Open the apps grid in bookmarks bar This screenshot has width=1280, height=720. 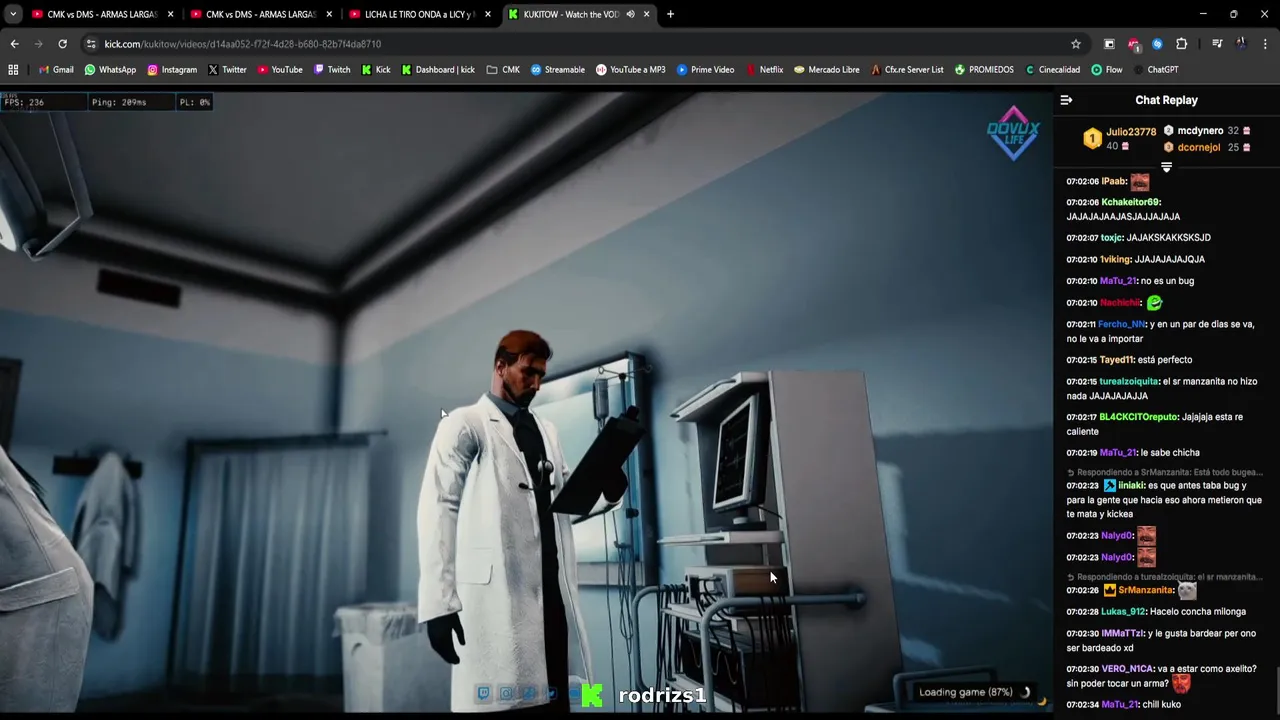tap(13, 70)
